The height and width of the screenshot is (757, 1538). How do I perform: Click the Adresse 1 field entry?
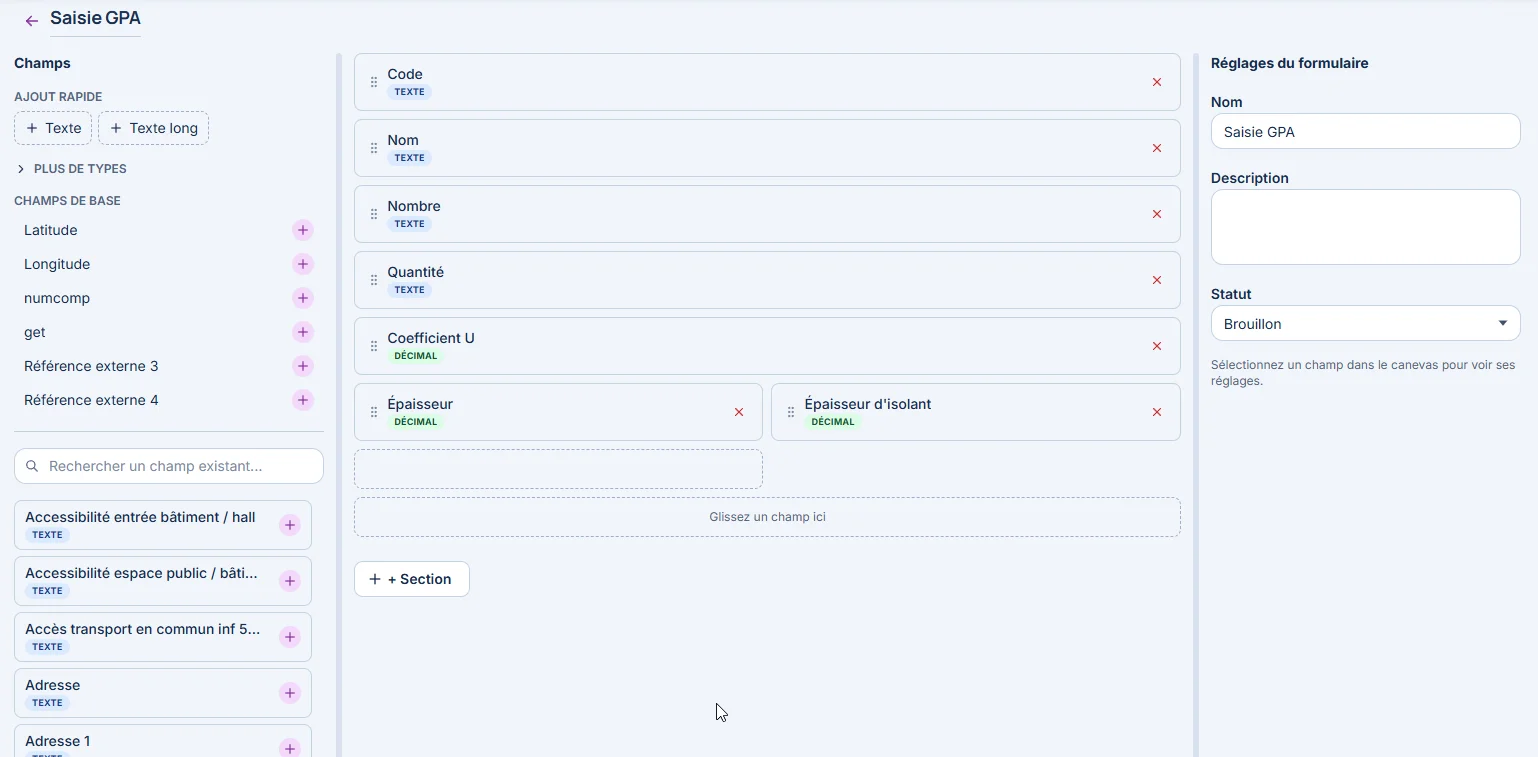point(163,741)
